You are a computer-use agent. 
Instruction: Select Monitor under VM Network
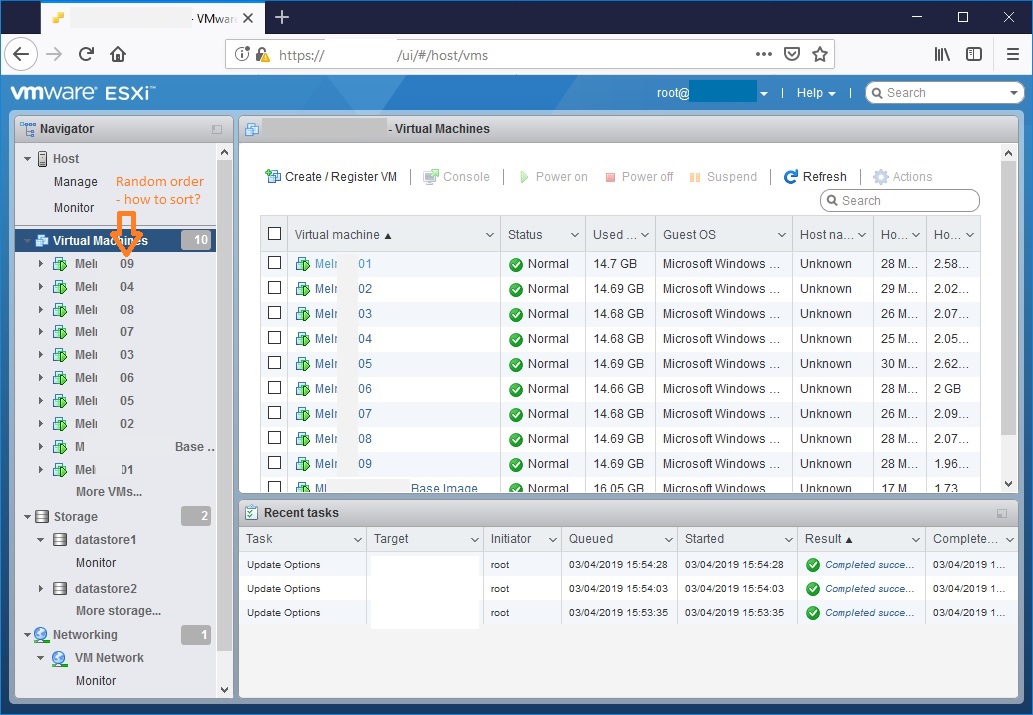[96, 681]
